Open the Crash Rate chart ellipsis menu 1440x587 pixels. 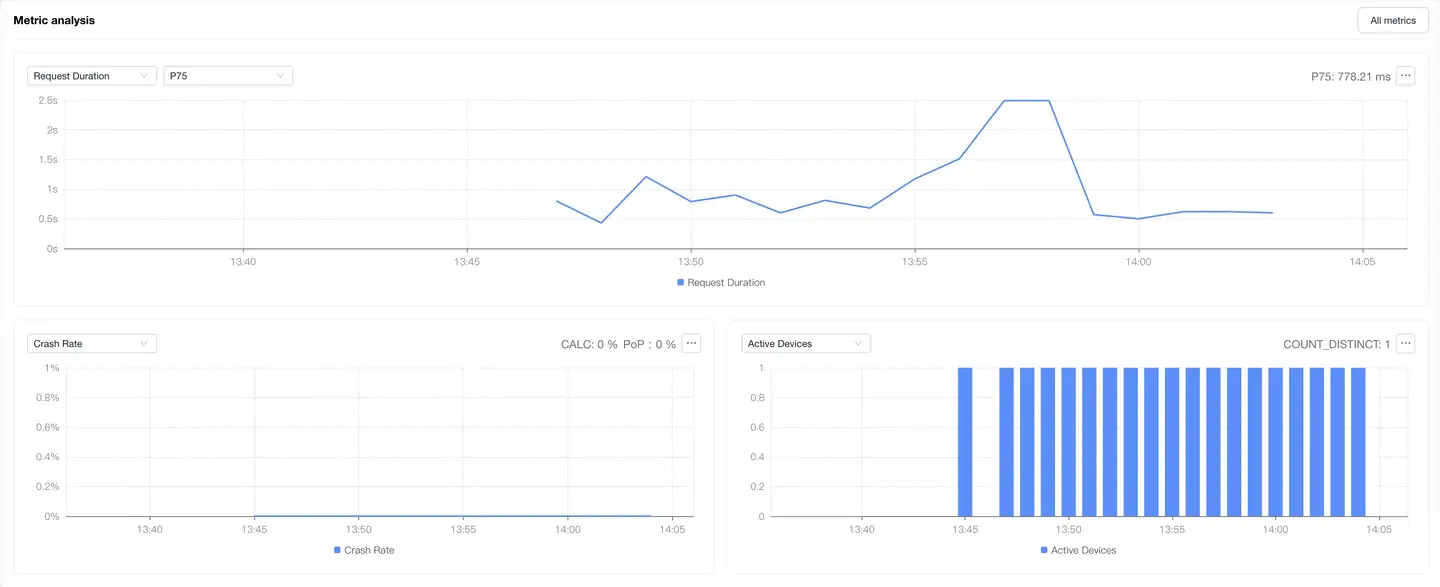(691, 344)
